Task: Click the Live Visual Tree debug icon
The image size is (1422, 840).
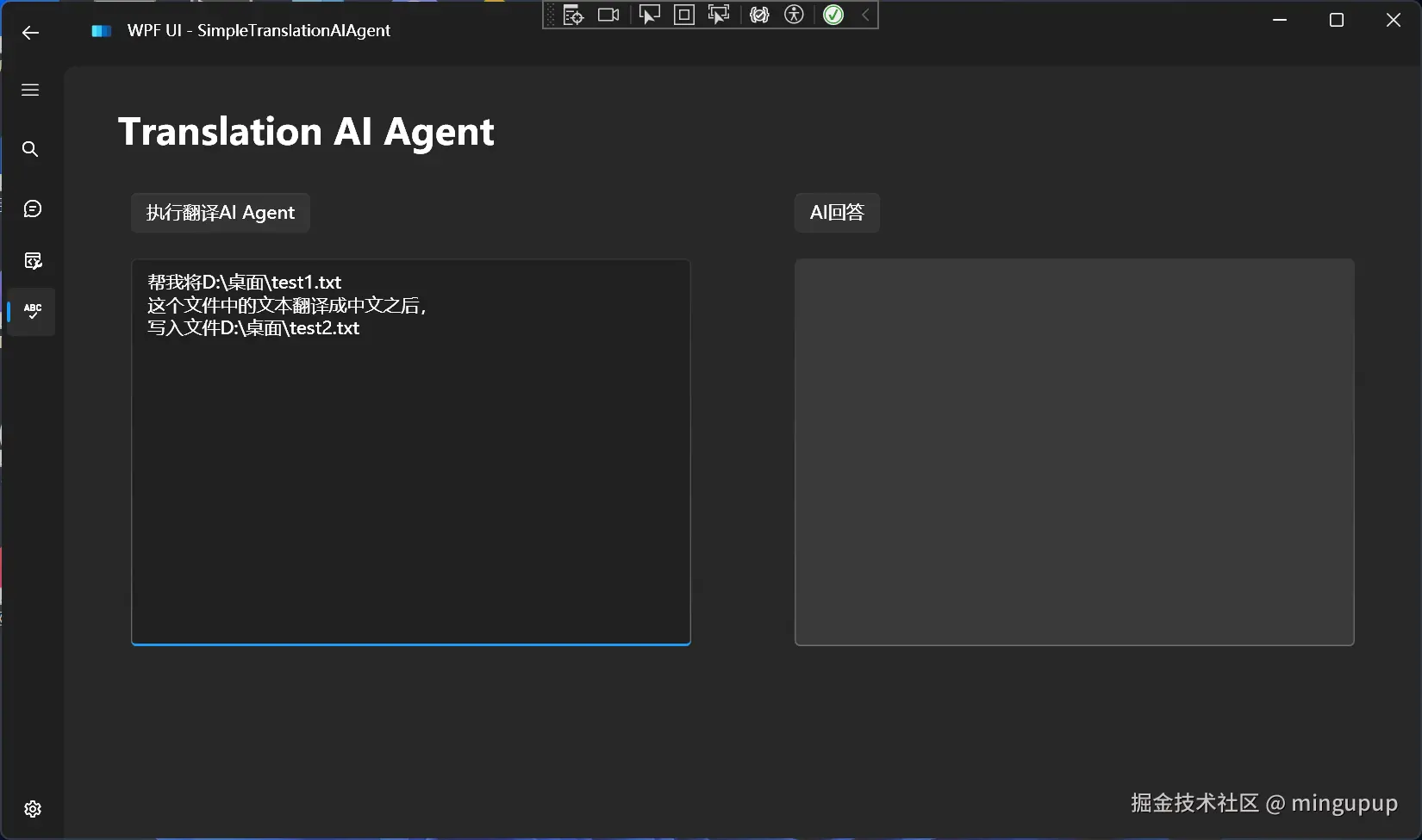Action: [573, 15]
